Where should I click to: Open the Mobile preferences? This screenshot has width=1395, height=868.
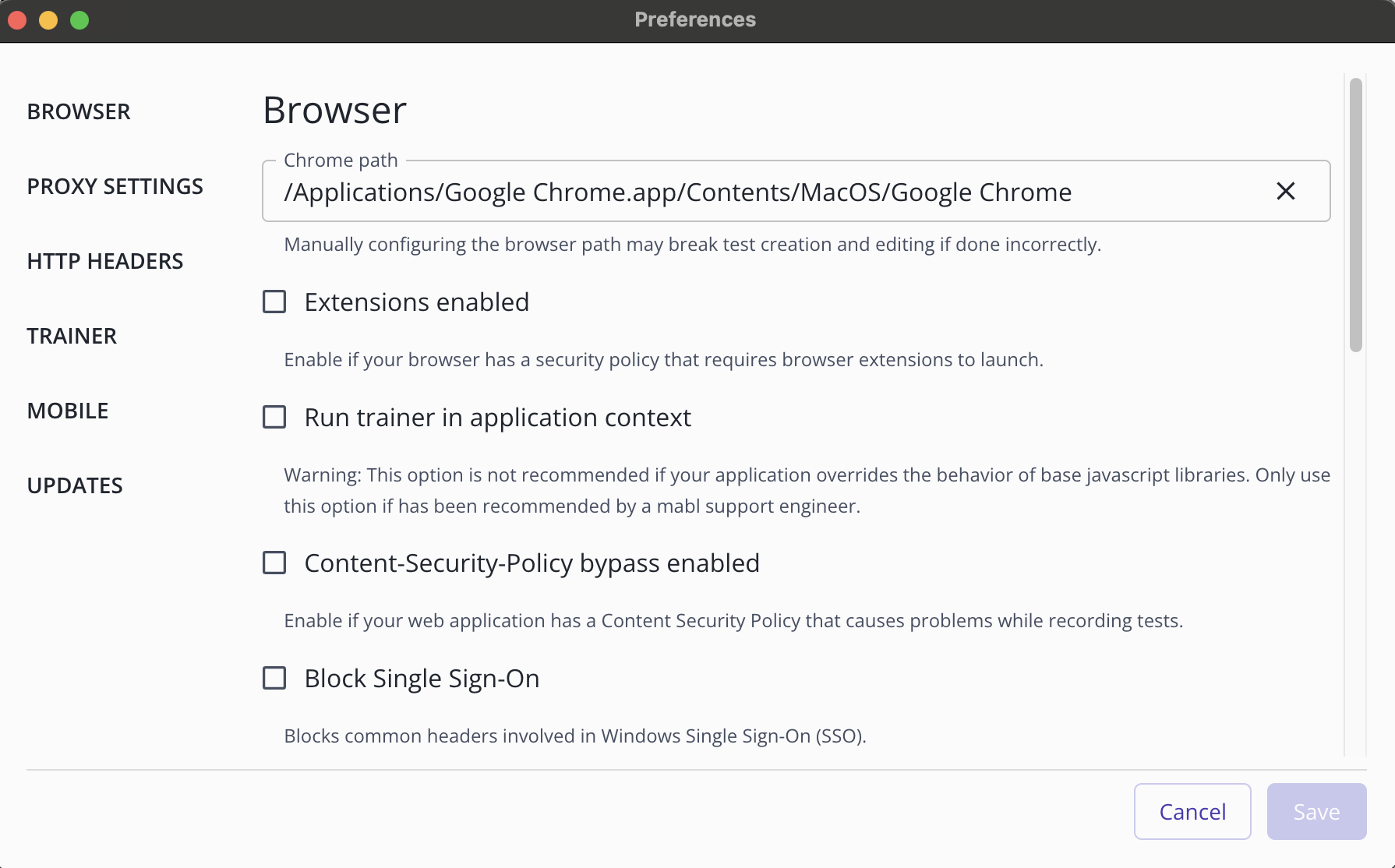[68, 411]
